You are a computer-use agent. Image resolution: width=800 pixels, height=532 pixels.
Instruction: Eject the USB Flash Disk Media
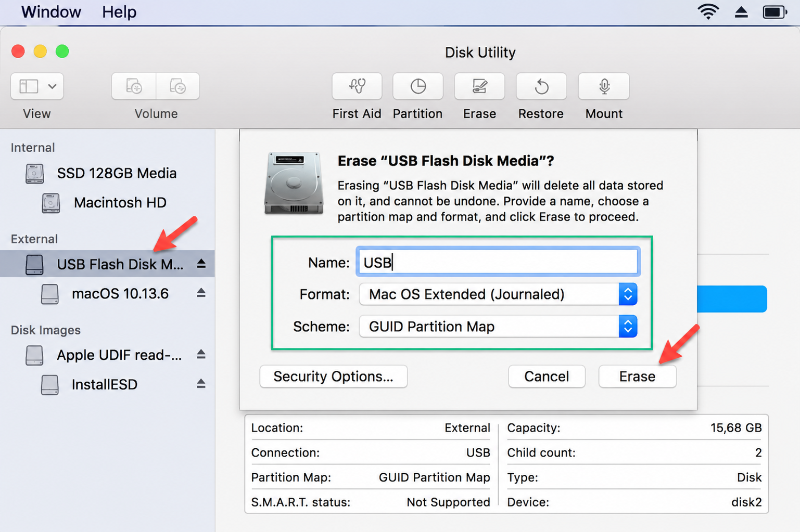(201, 264)
